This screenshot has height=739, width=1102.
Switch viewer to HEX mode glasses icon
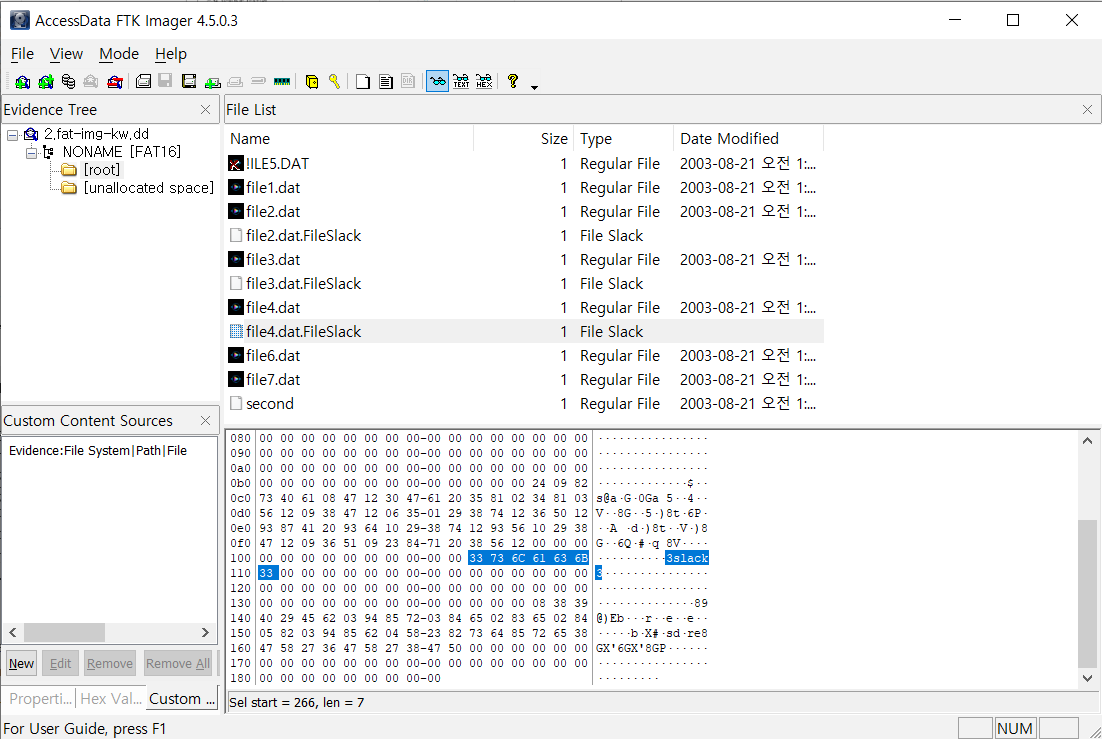point(484,82)
